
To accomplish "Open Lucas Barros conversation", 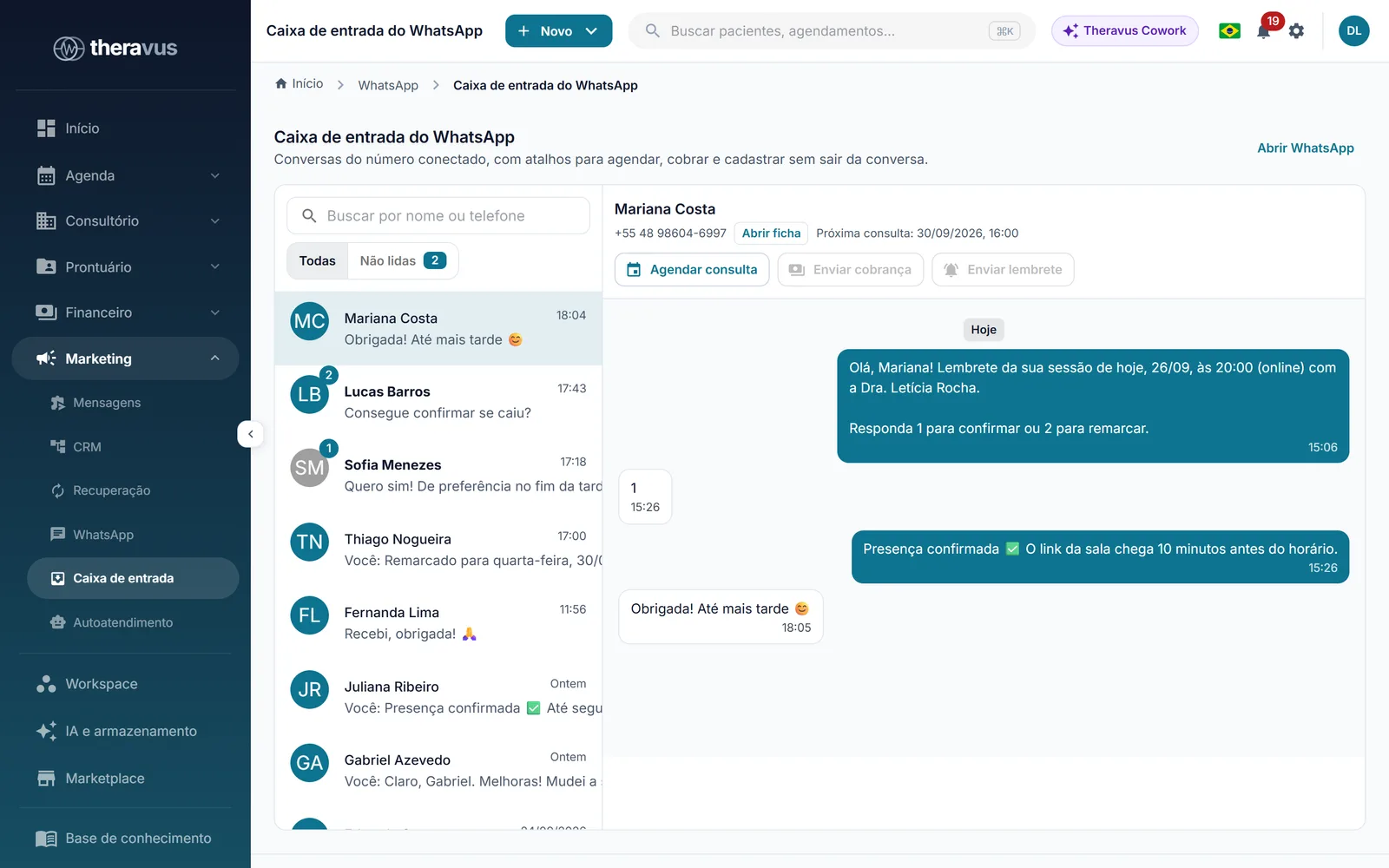I will (x=438, y=402).
